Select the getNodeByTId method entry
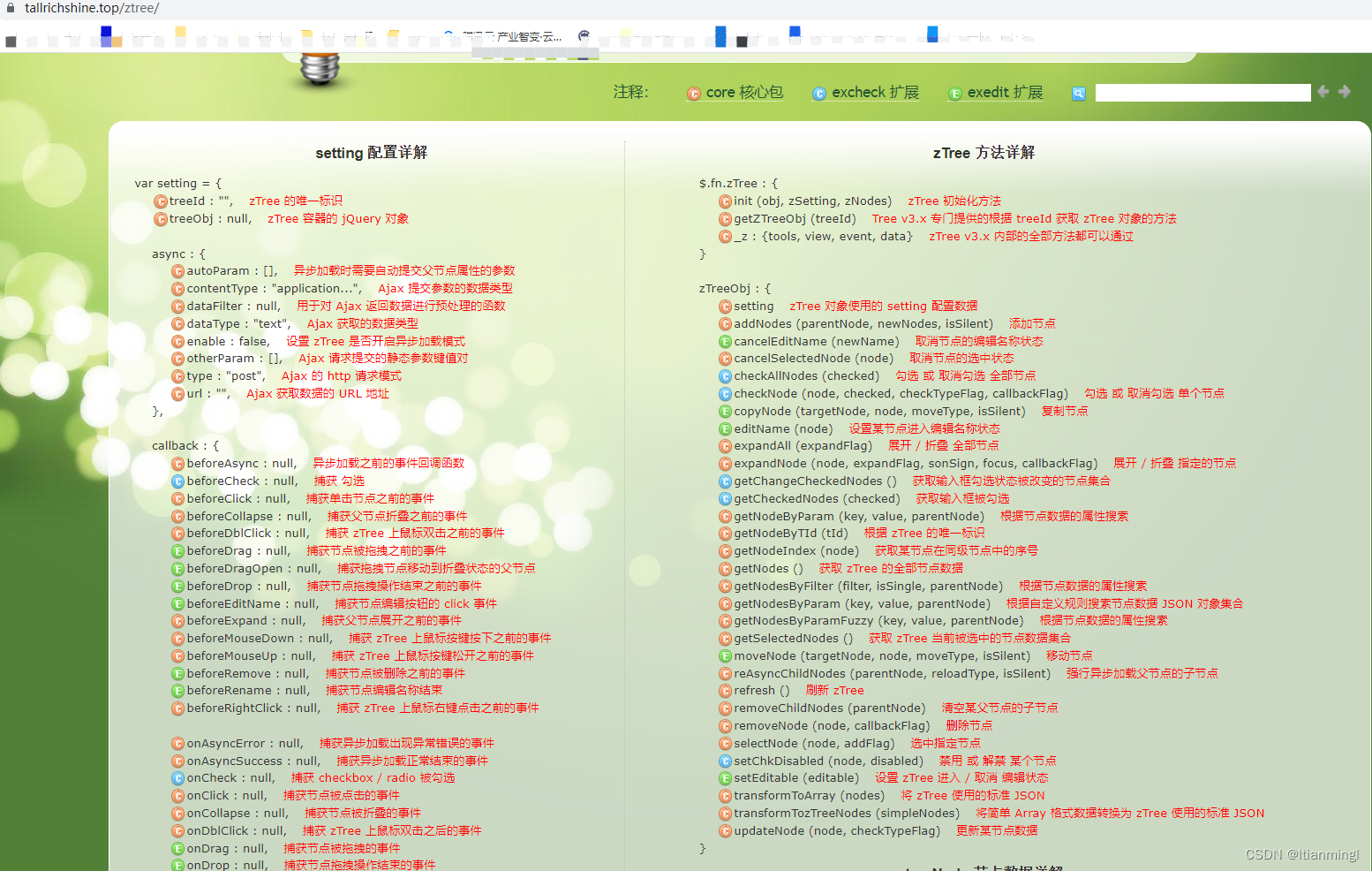1372x871 pixels. tap(790, 533)
